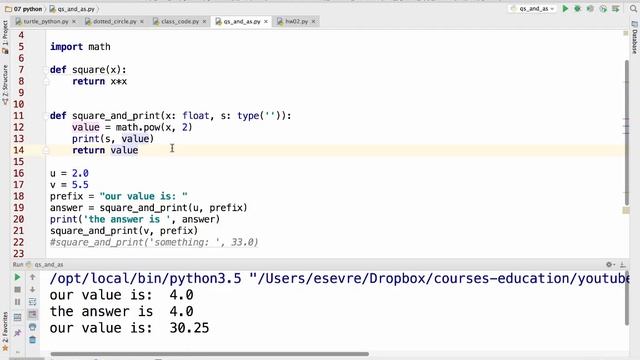Screen dimensions: 640x360
Task: Click the fold end marker on line 8
Action: click(x=46, y=82)
